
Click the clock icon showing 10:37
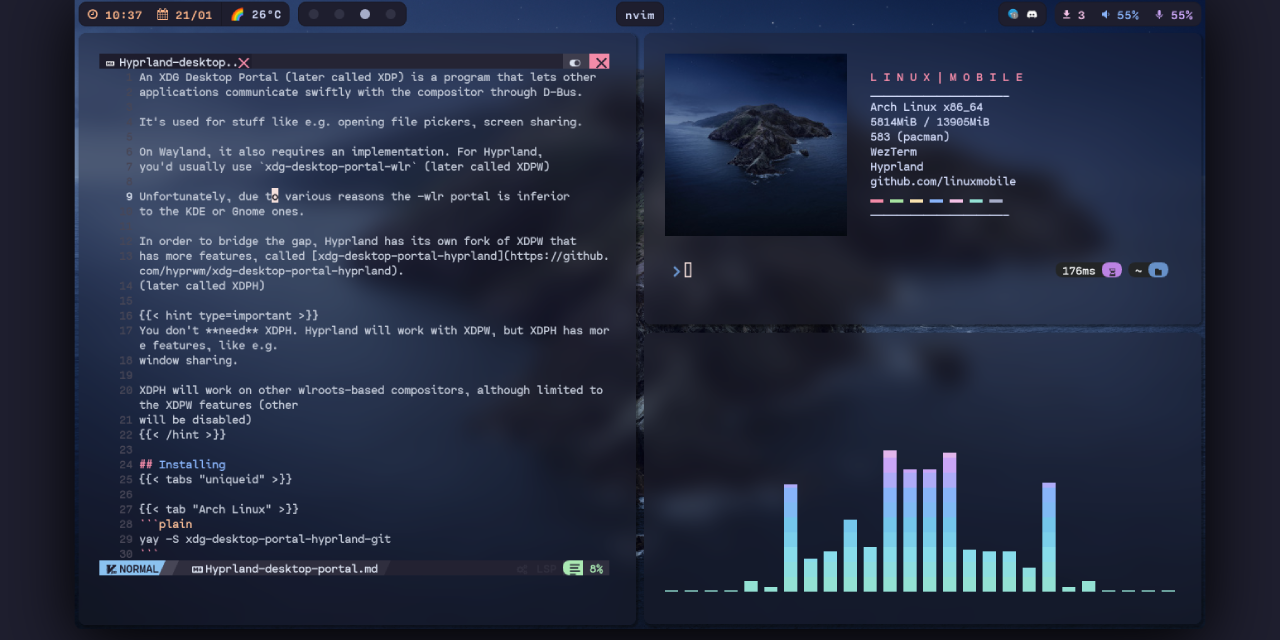(x=93, y=15)
